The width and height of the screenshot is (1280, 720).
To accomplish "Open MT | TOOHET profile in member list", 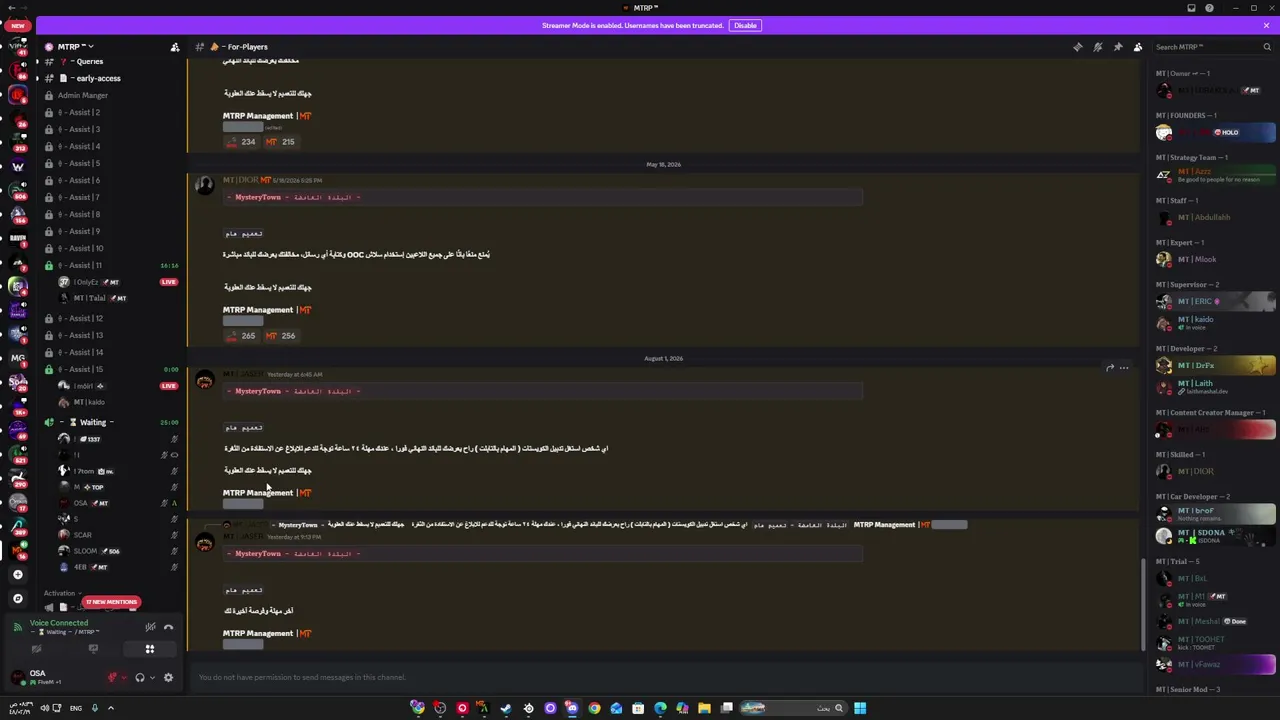I will tap(1215, 642).
